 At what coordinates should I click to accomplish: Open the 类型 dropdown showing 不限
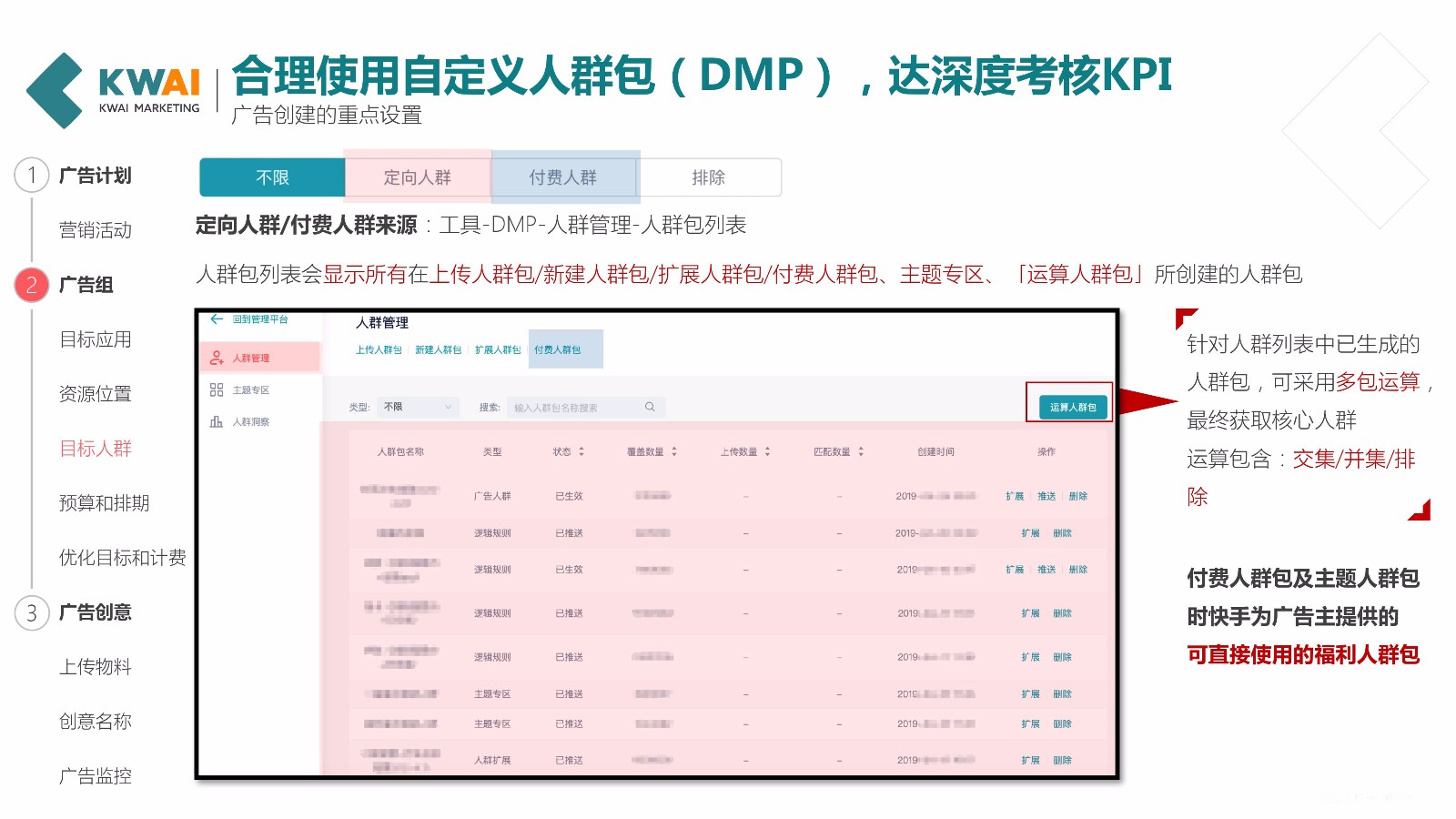tap(418, 407)
